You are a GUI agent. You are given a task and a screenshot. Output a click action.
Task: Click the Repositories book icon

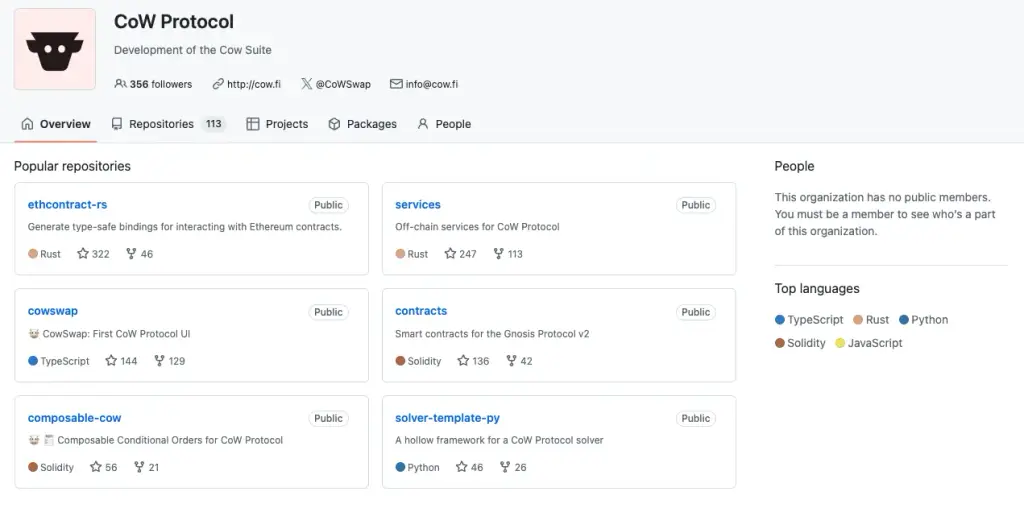click(x=117, y=123)
